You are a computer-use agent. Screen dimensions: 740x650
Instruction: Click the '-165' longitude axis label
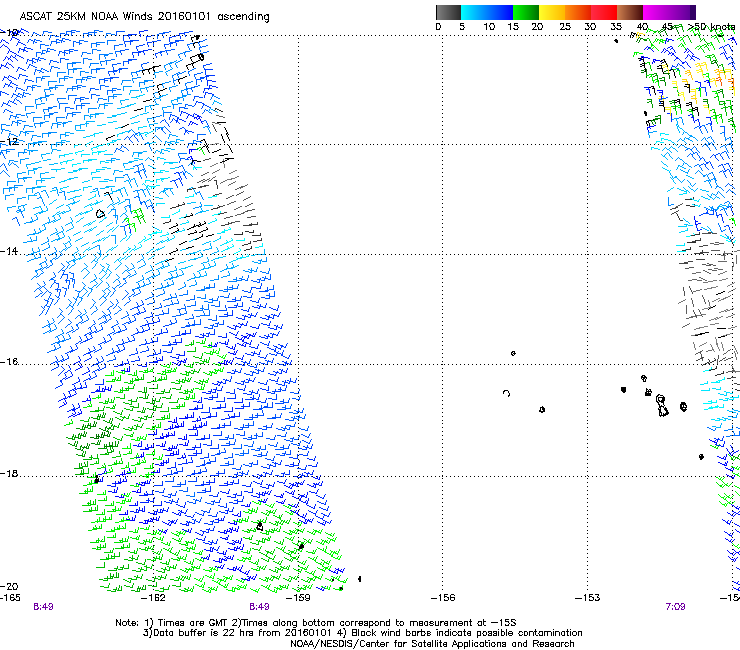point(10,598)
